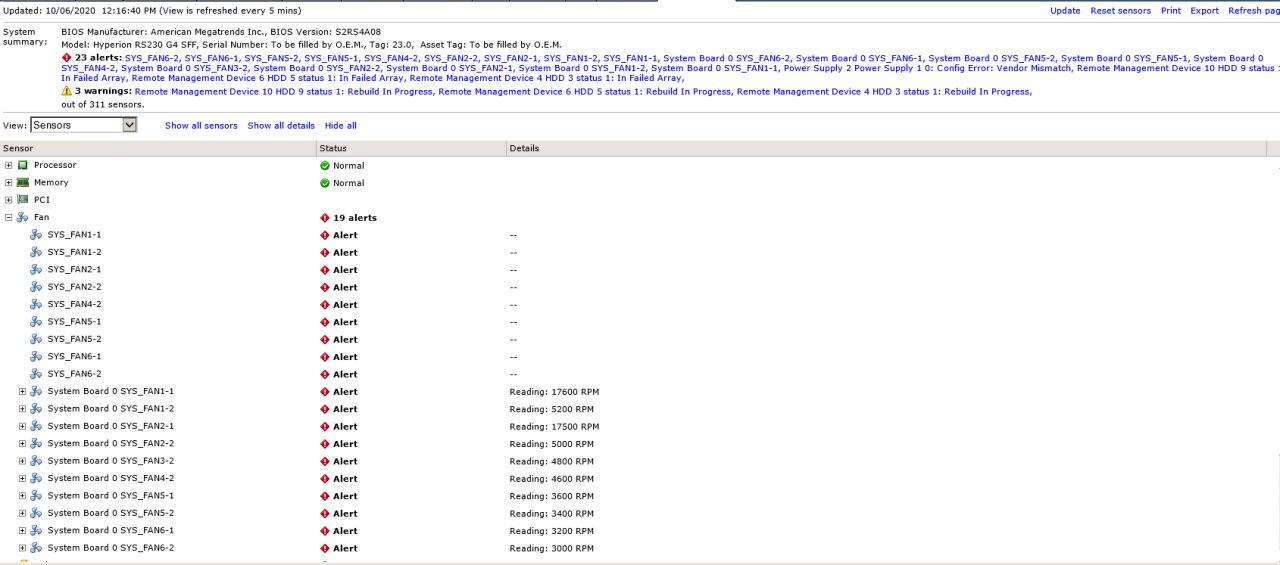Click the green Normal status icon for Memory
This screenshot has height=565, width=1280.
tap(325, 183)
